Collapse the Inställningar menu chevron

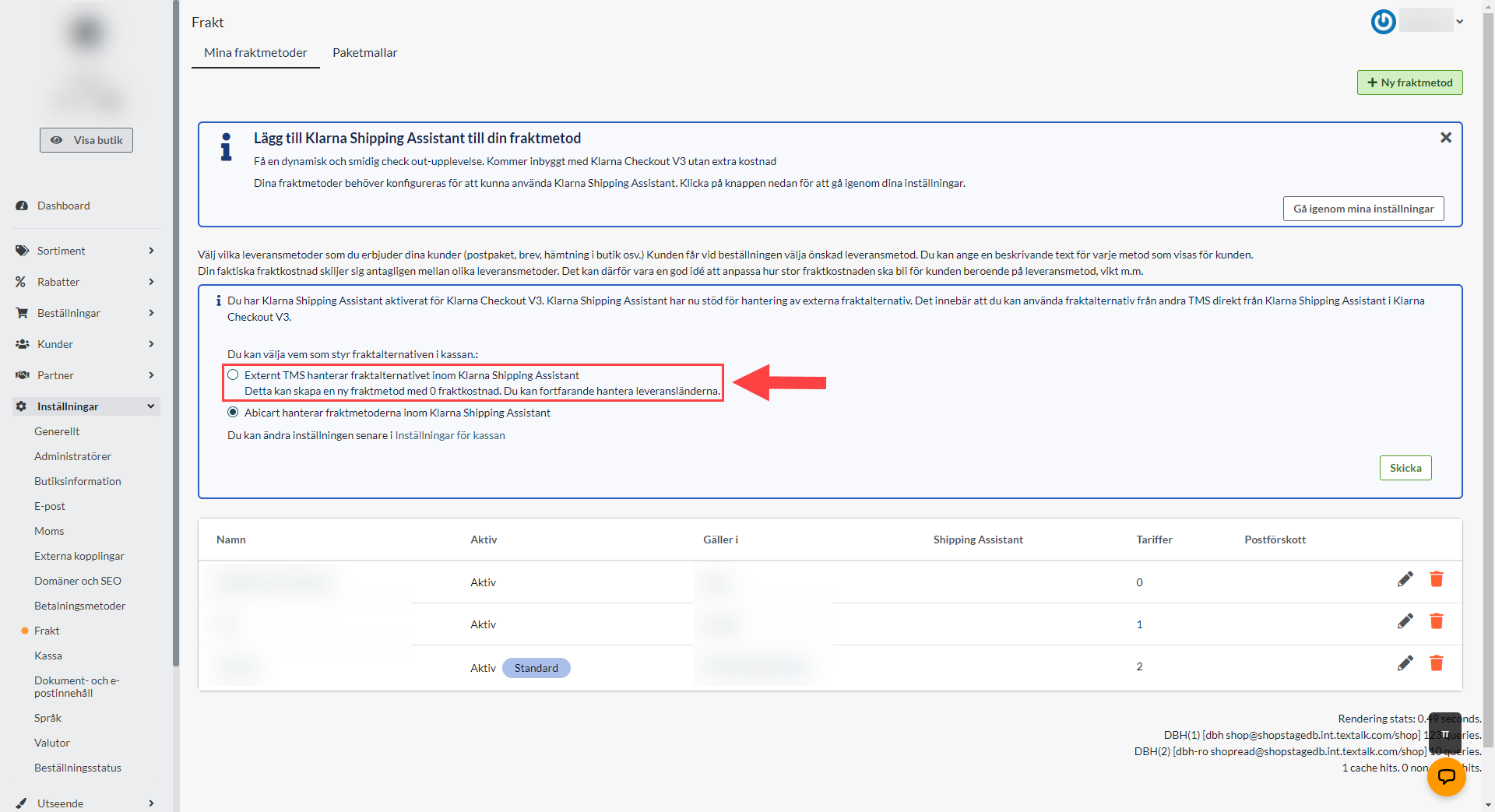click(x=151, y=406)
